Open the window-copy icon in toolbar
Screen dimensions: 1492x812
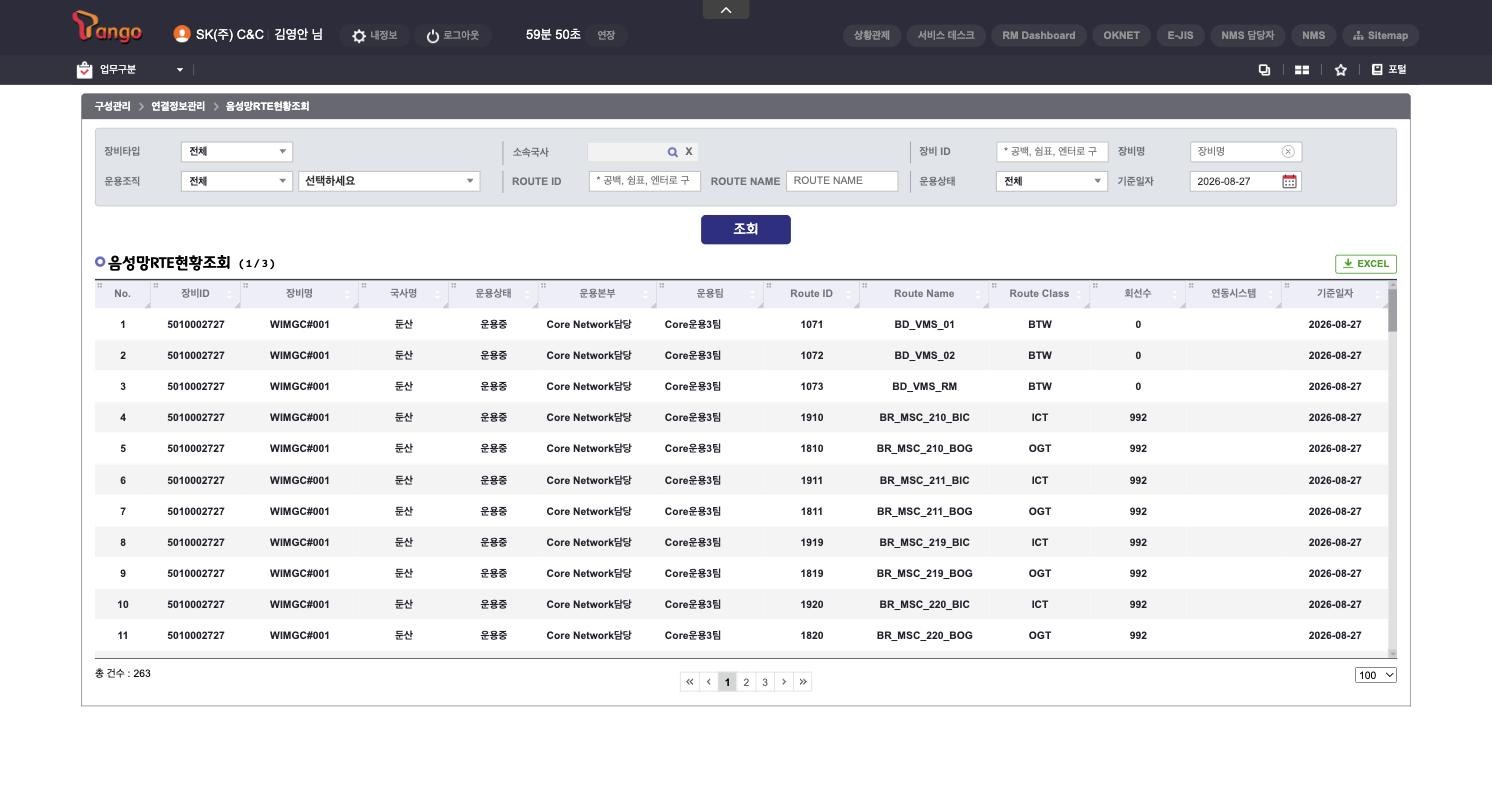tap(1264, 70)
